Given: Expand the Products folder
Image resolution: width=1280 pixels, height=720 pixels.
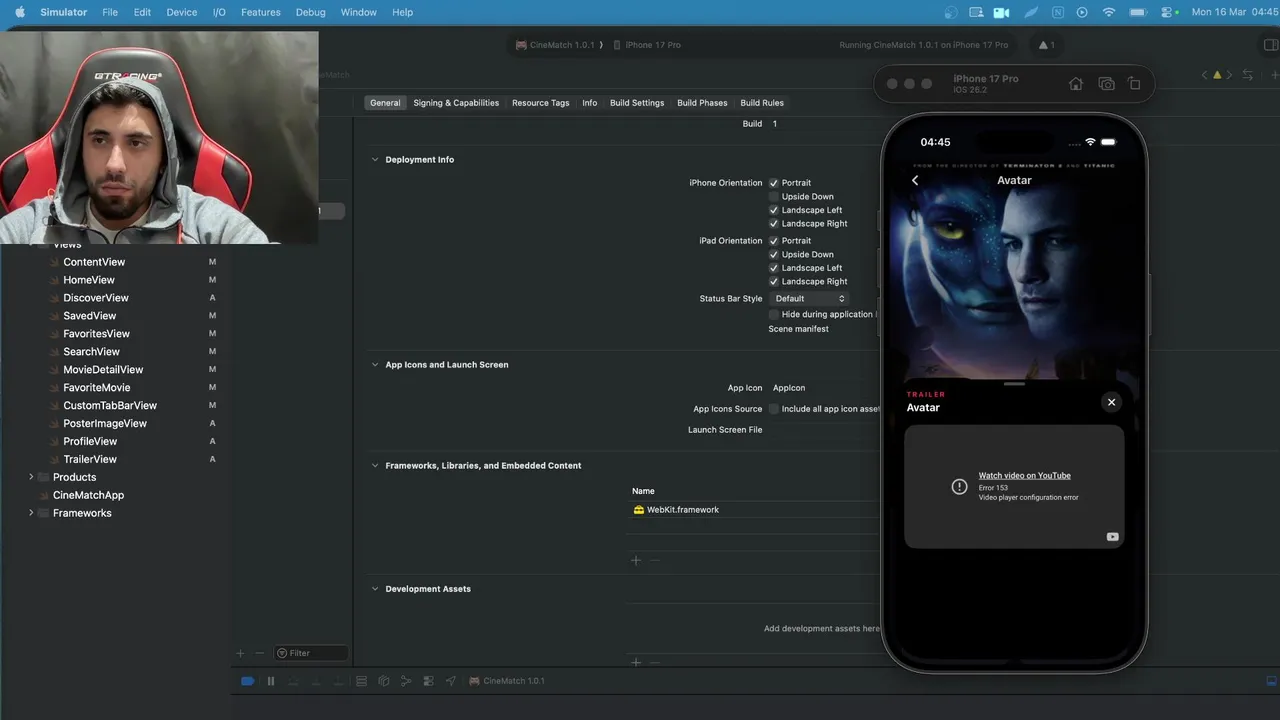Looking at the screenshot, I should pos(31,477).
